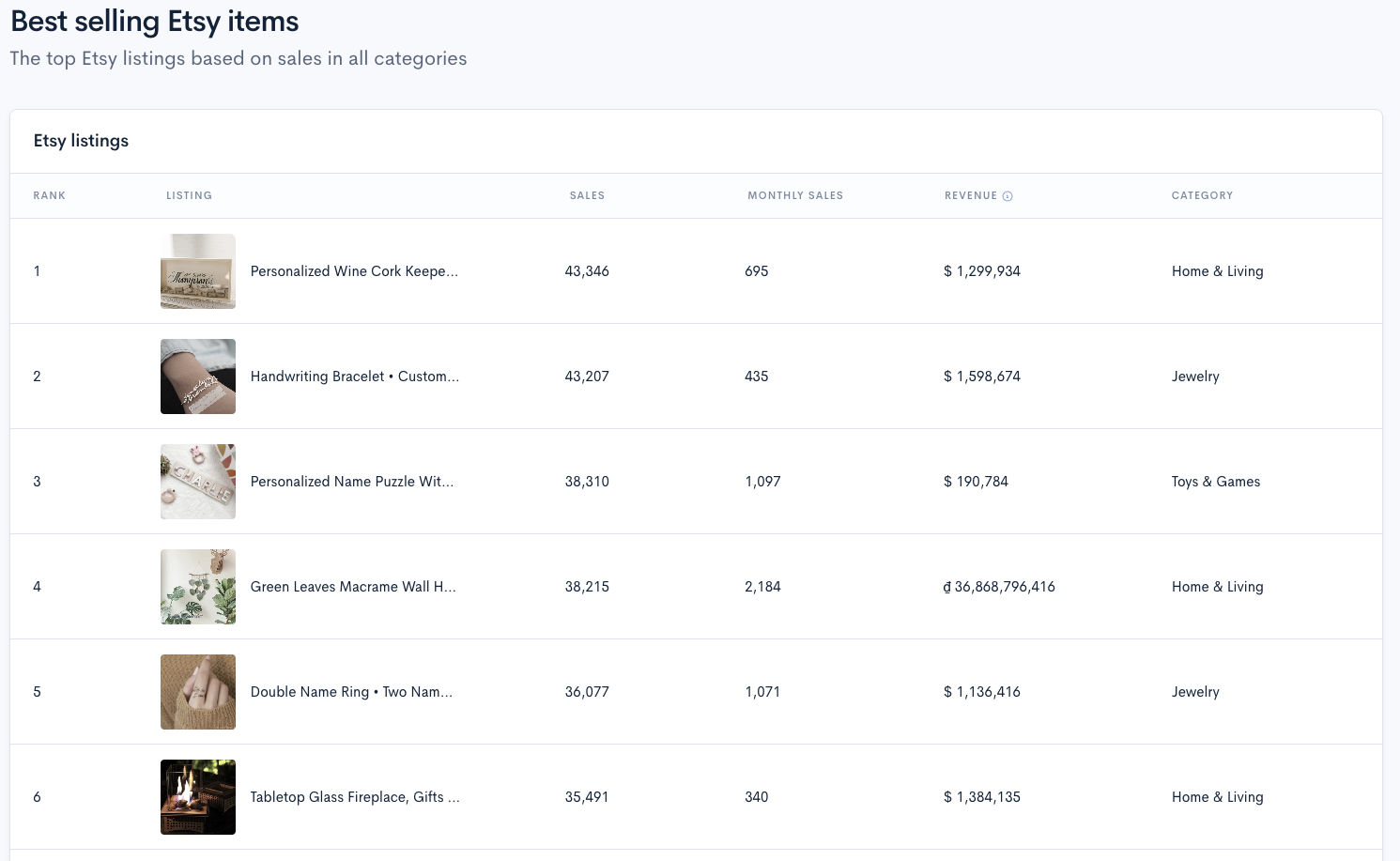Select Toys & Games category in row 3
The height and width of the screenshot is (861, 1400).
(x=1215, y=482)
